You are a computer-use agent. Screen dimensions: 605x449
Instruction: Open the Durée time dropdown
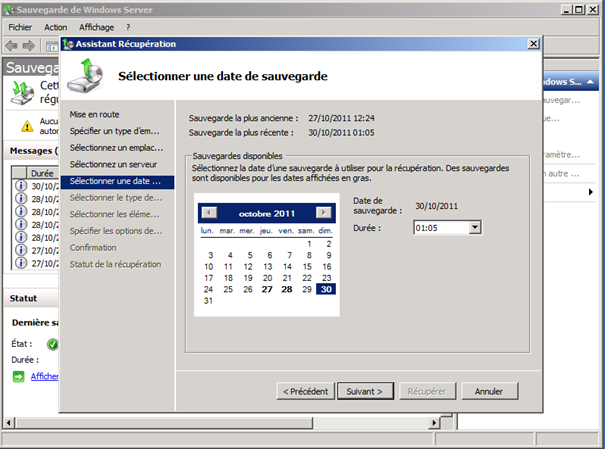click(475, 228)
